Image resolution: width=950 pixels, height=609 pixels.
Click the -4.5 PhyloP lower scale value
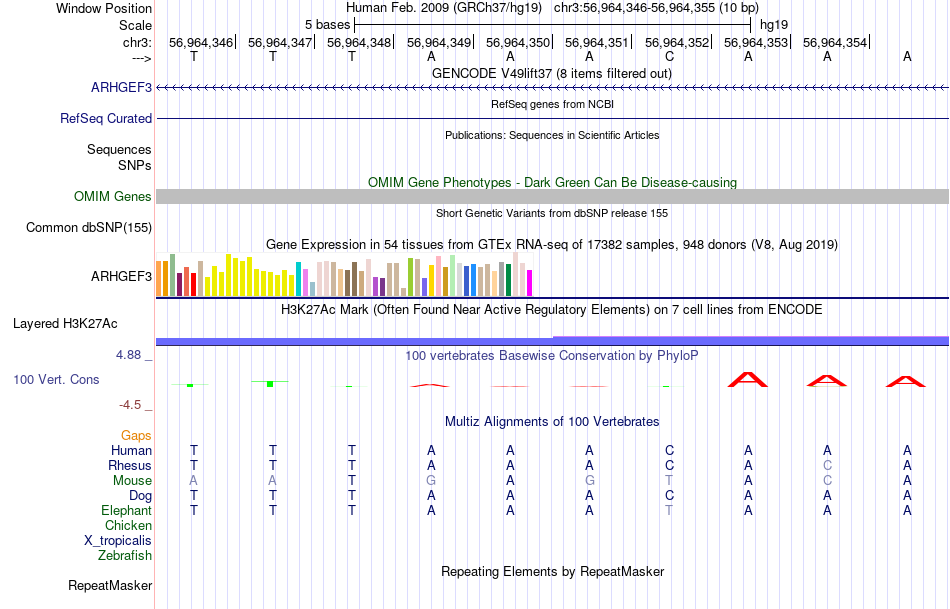(130, 405)
